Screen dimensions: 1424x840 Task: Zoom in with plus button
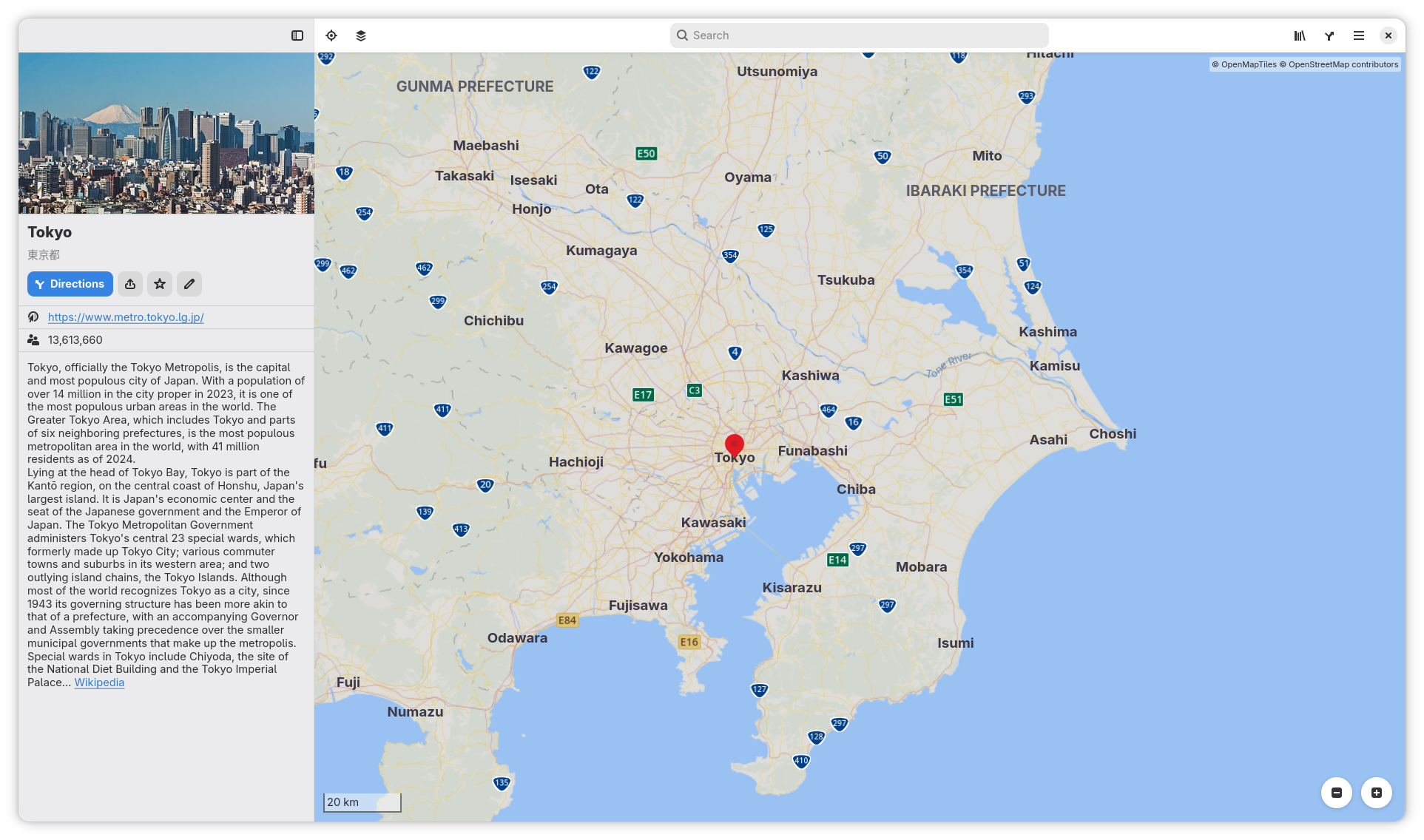(1377, 793)
